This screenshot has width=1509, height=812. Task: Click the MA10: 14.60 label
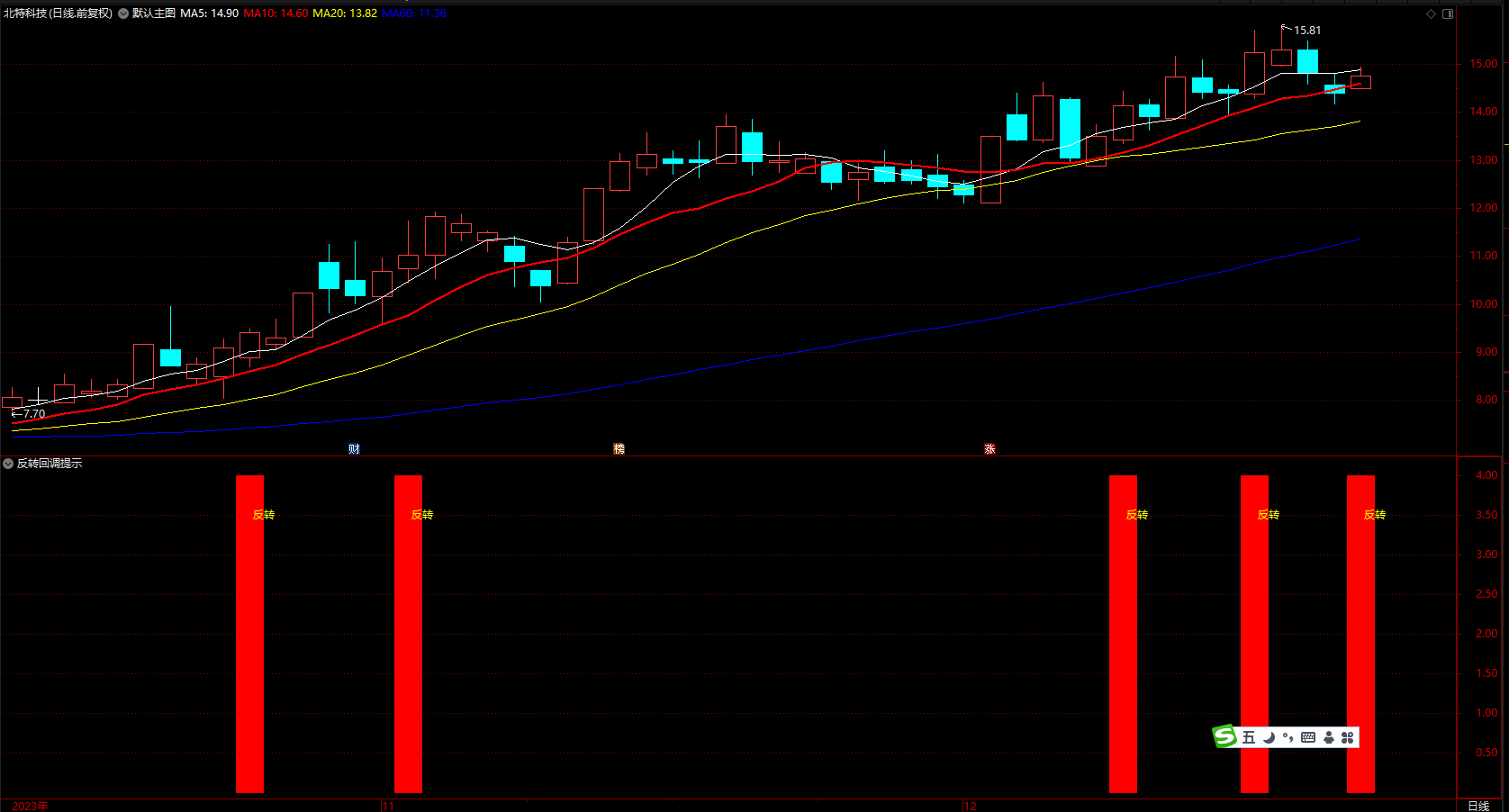point(276,14)
